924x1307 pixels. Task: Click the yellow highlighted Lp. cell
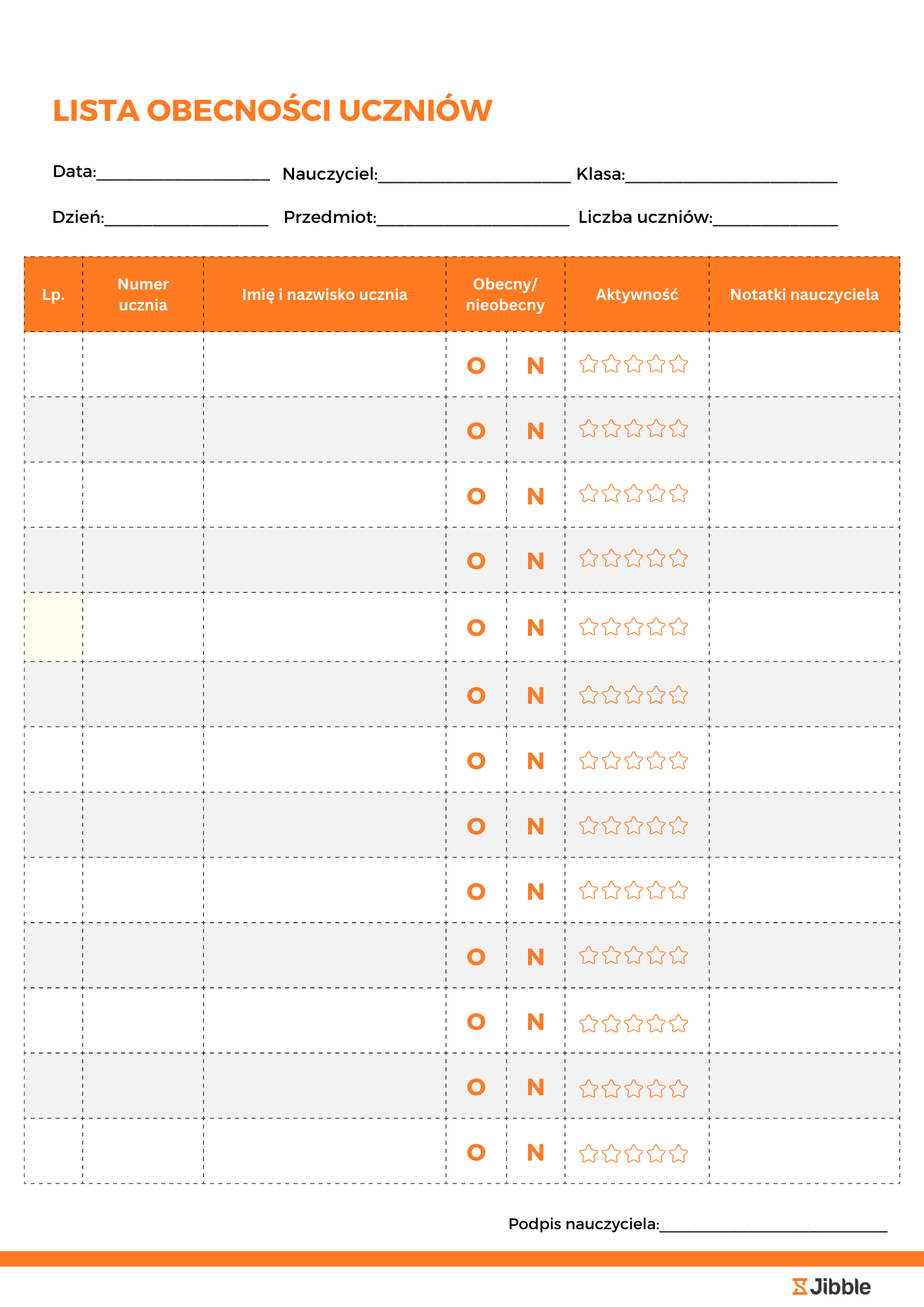pyautogui.click(x=54, y=627)
